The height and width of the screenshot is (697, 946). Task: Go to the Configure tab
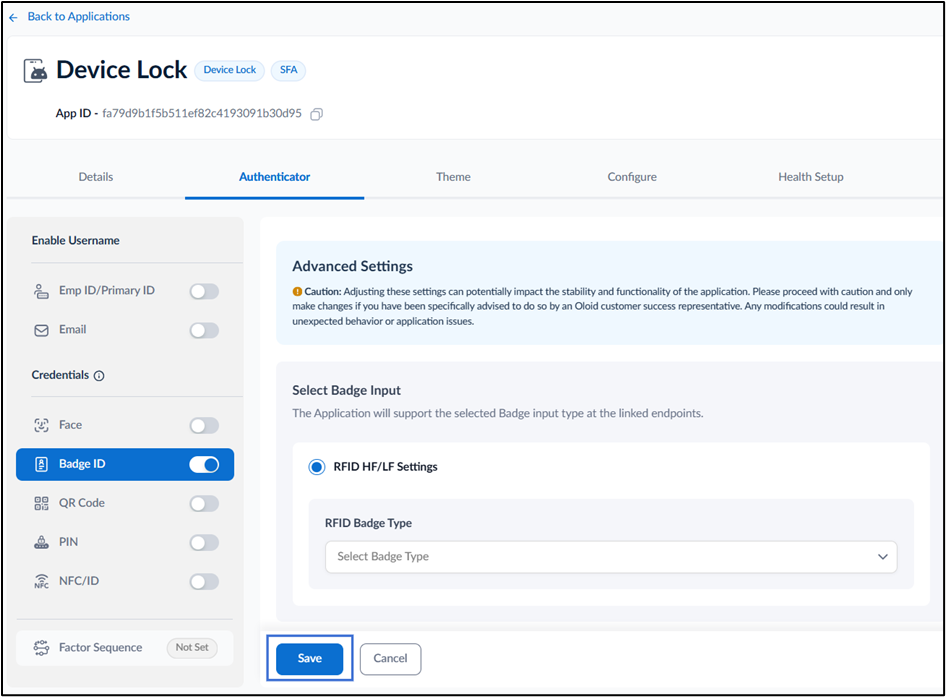632,177
